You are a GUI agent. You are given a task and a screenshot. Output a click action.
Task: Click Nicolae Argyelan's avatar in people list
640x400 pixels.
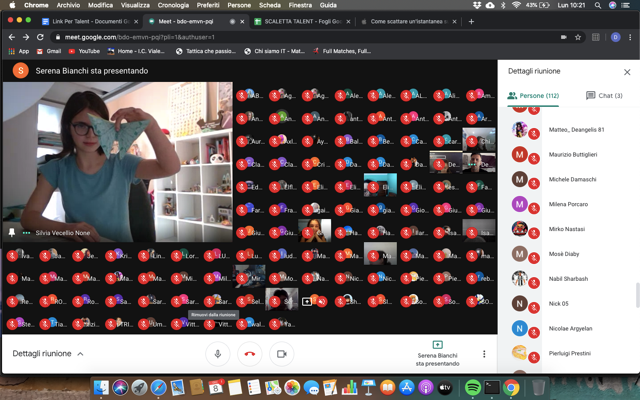coord(519,327)
